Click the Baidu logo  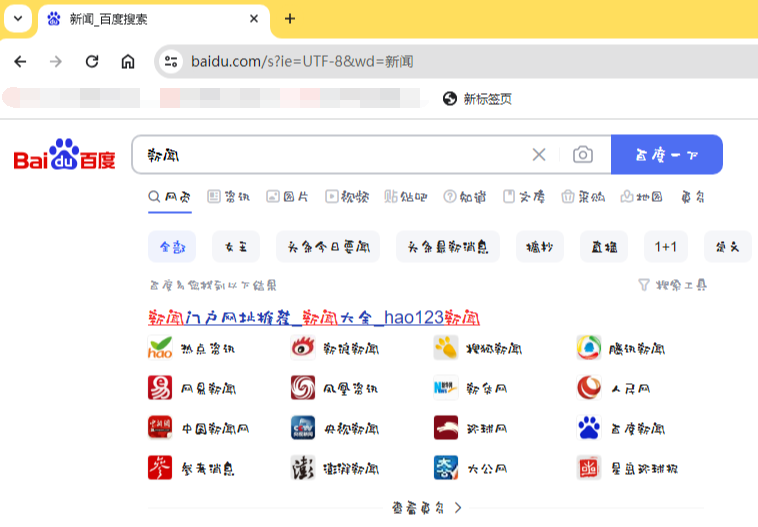coord(64,155)
